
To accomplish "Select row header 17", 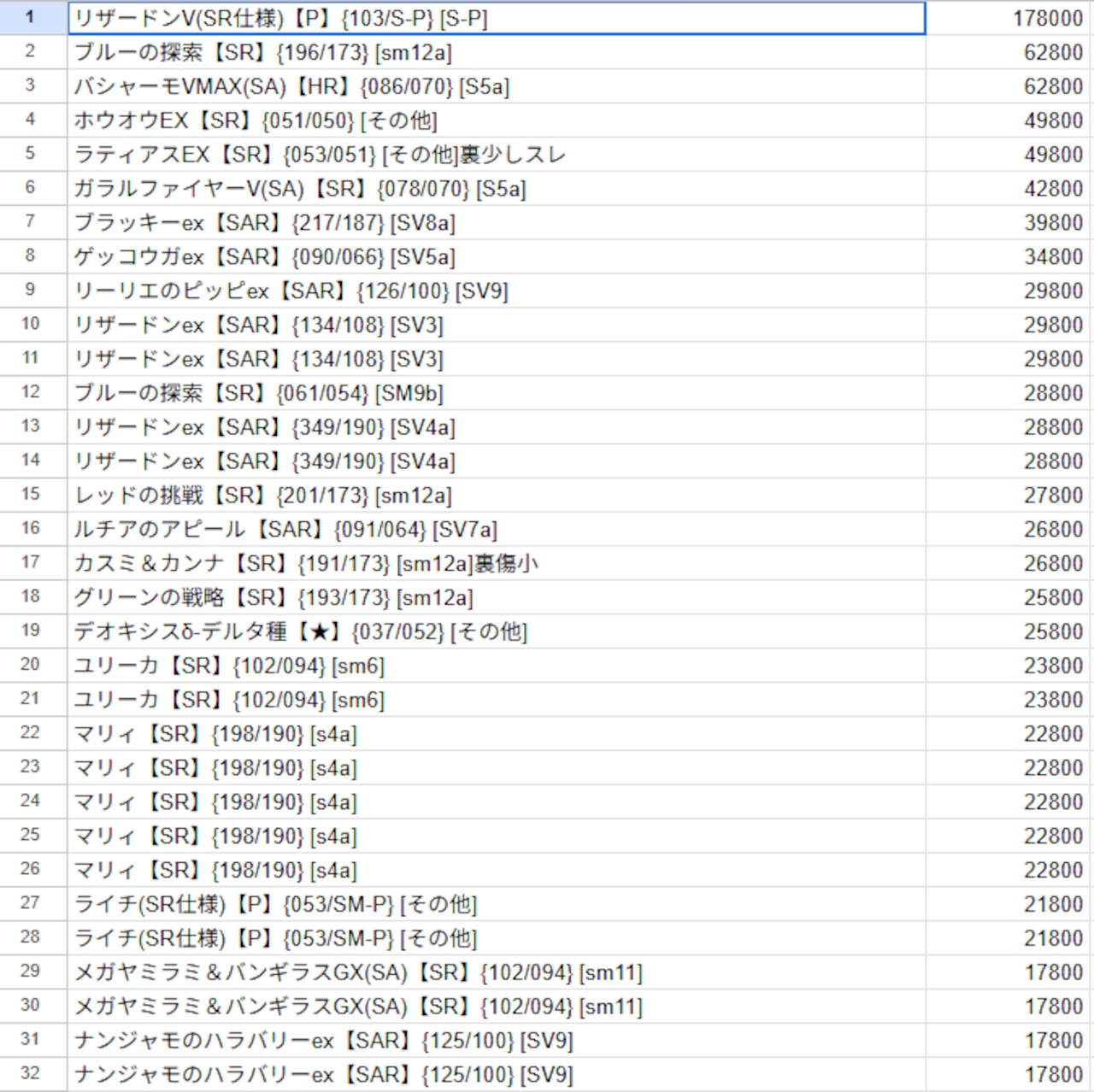I will tap(33, 564).
